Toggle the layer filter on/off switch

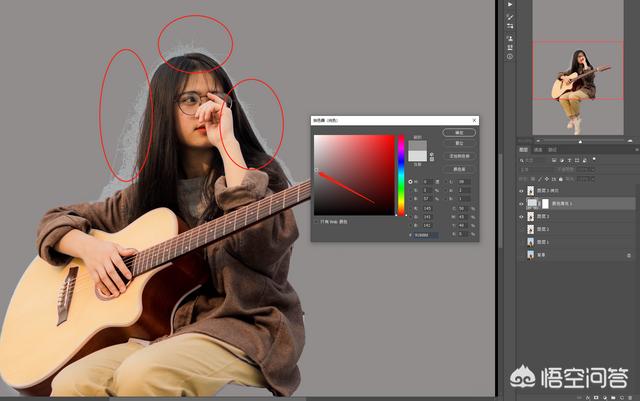(x=594, y=159)
